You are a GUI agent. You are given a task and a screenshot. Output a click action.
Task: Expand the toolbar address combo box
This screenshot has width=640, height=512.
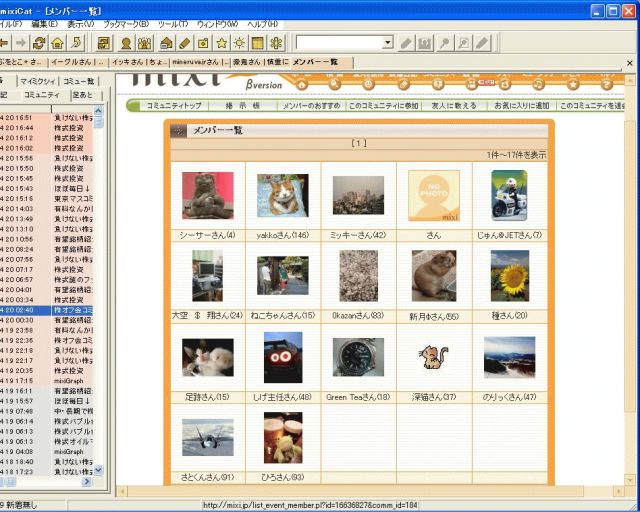click(x=387, y=43)
